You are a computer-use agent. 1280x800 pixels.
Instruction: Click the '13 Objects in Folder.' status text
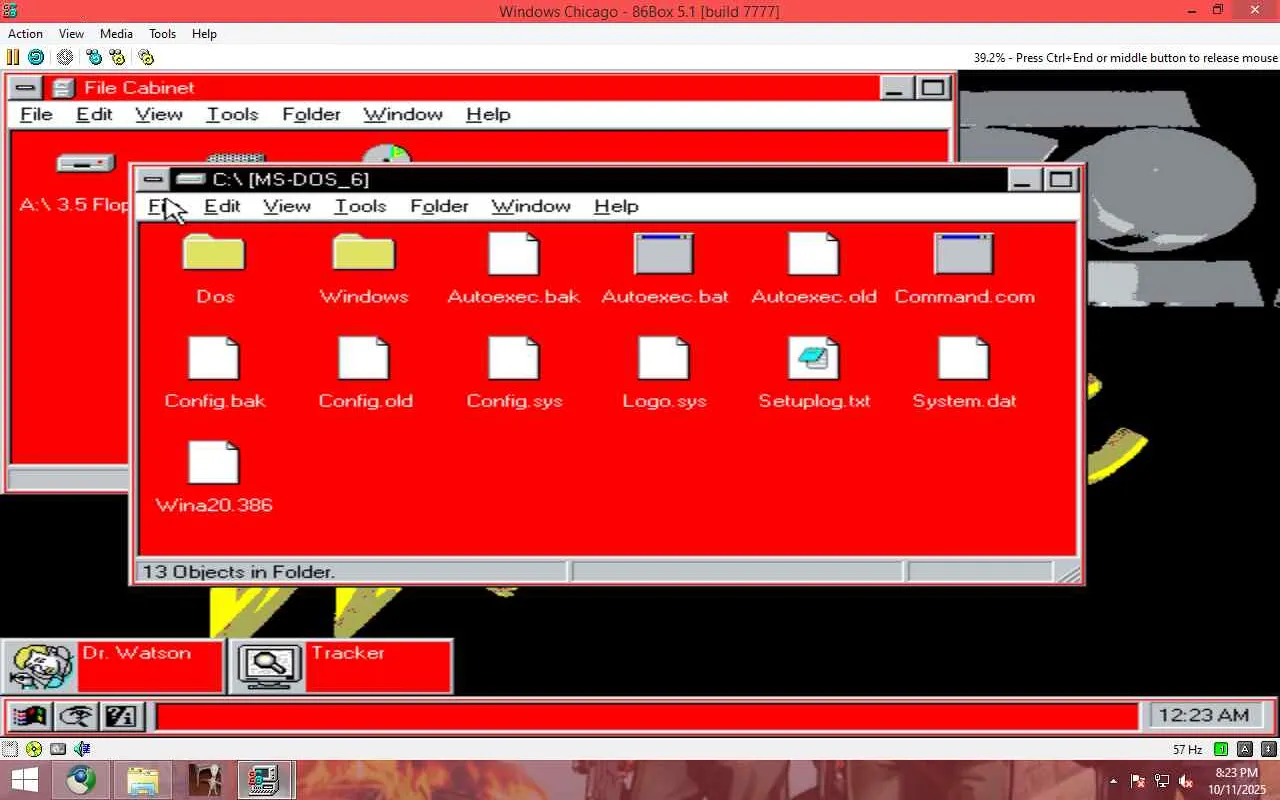click(239, 572)
